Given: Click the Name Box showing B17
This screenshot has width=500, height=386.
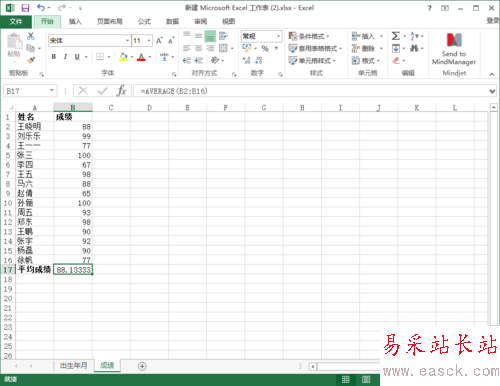Looking at the screenshot, I should 30,91.
